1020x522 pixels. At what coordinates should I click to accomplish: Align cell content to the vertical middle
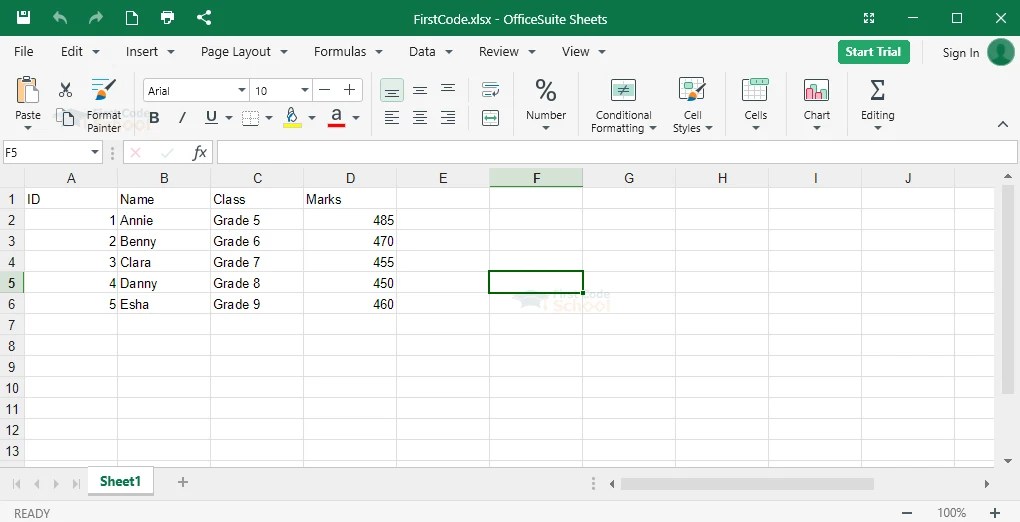pyautogui.click(x=420, y=90)
